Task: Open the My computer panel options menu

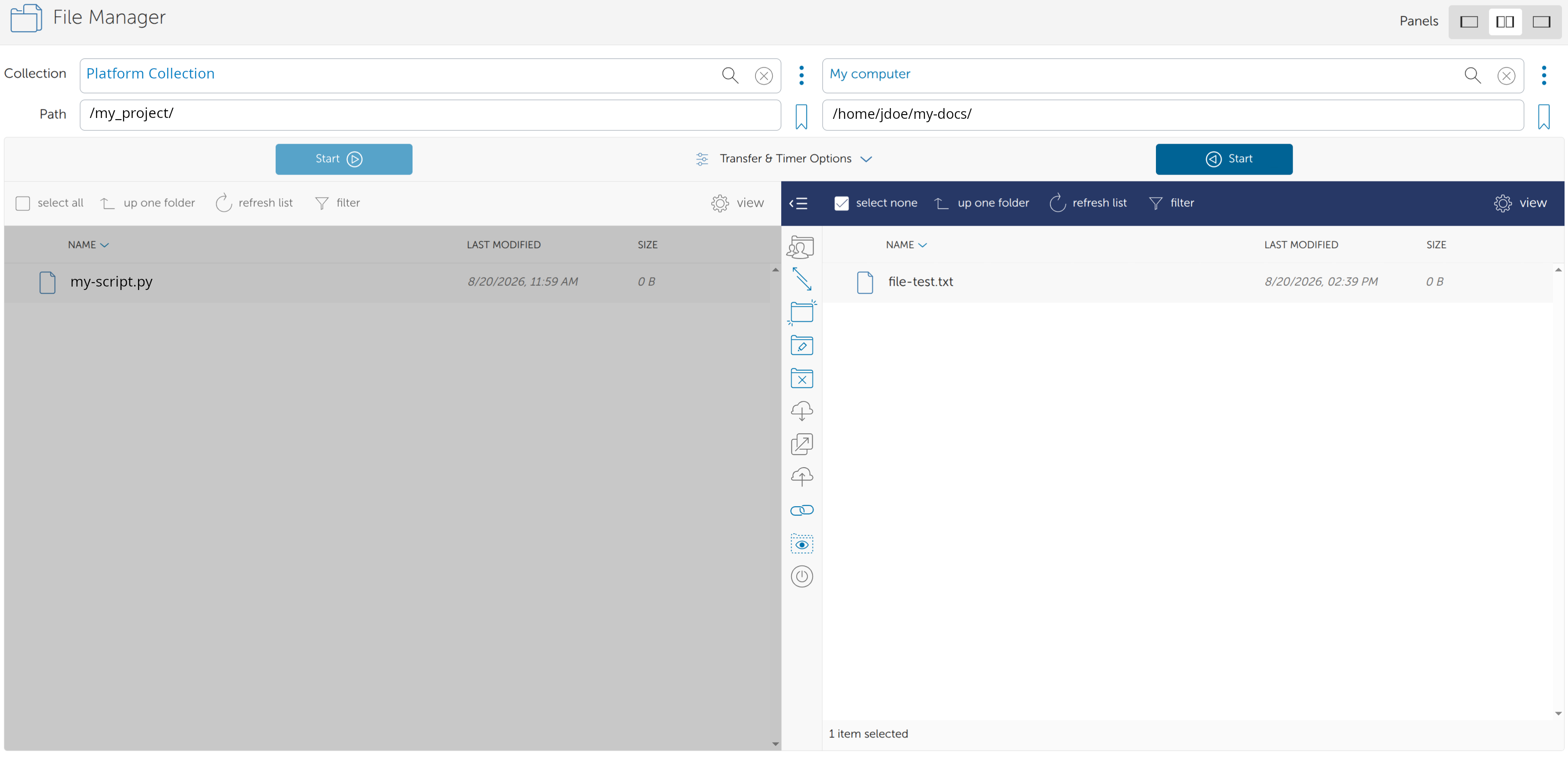Action: pos(1543,75)
